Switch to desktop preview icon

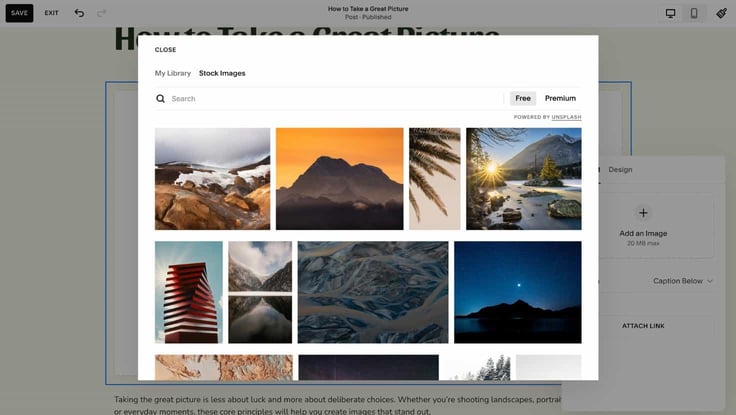(x=670, y=13)
